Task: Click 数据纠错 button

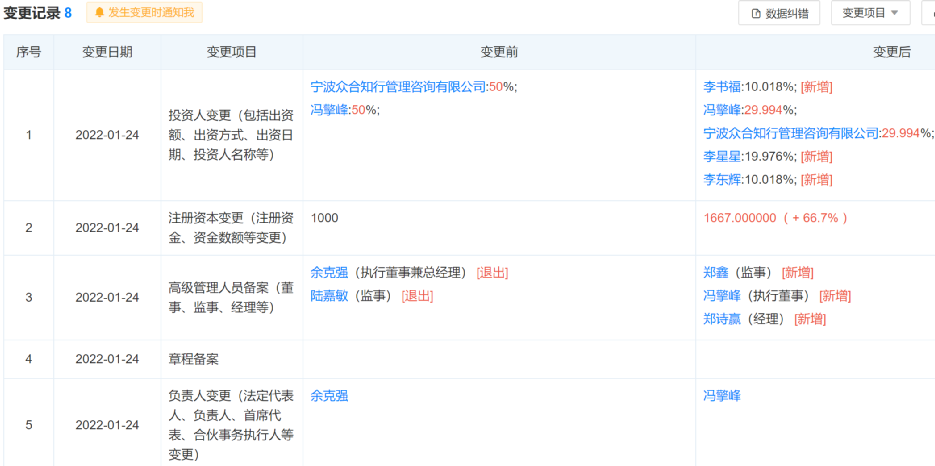Action: [x=779, y=13]
